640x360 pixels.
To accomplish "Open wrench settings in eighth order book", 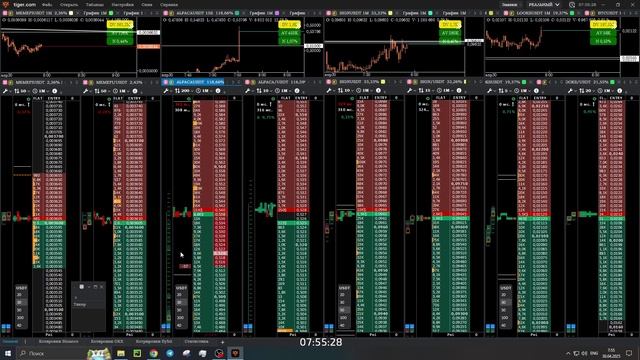I will [571, 91].
